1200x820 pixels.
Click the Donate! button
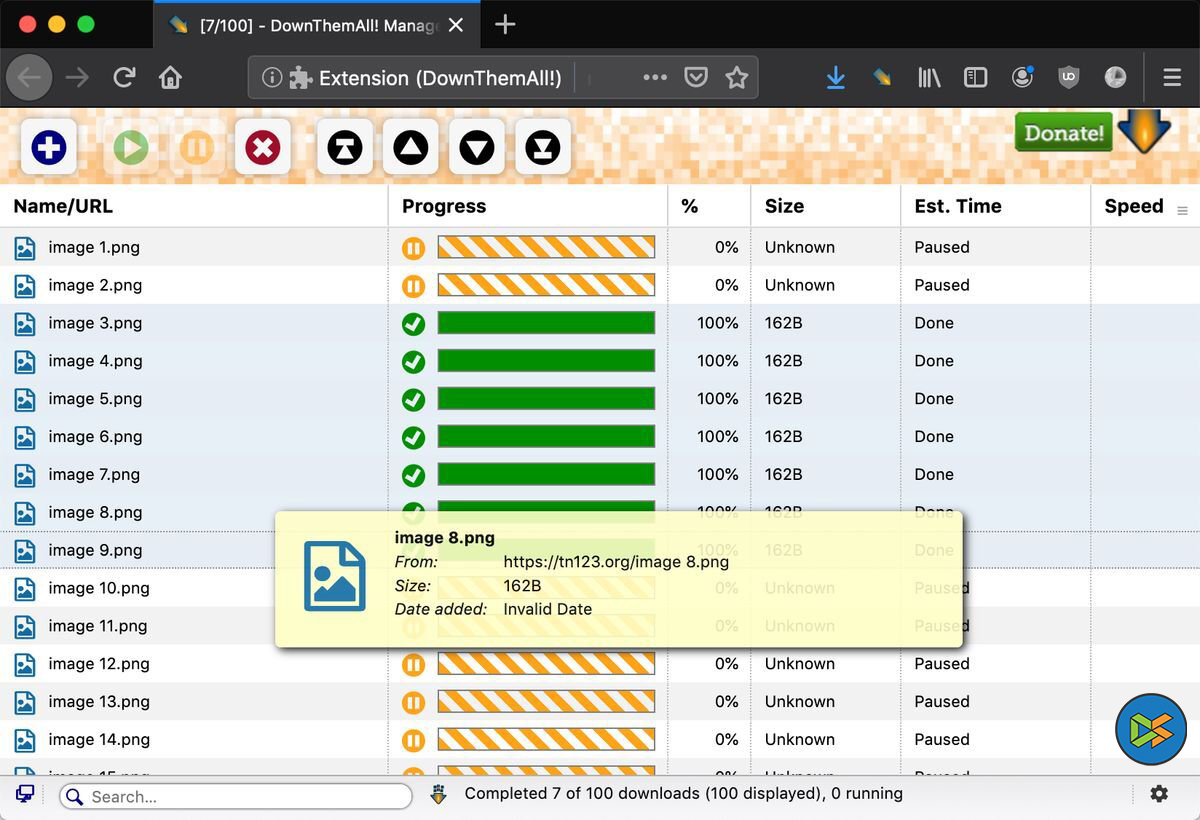pyautogui.click(x=1063, y=133)
